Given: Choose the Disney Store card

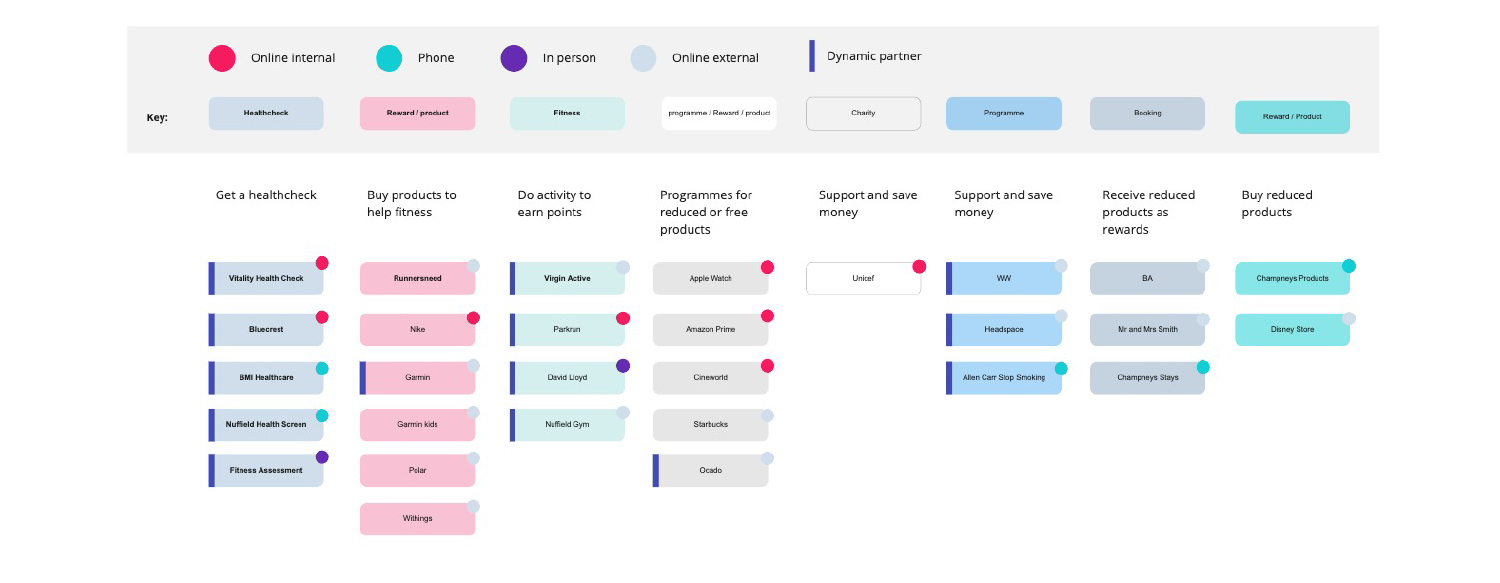Looking at the screenshot, I should pos(1292,329).
